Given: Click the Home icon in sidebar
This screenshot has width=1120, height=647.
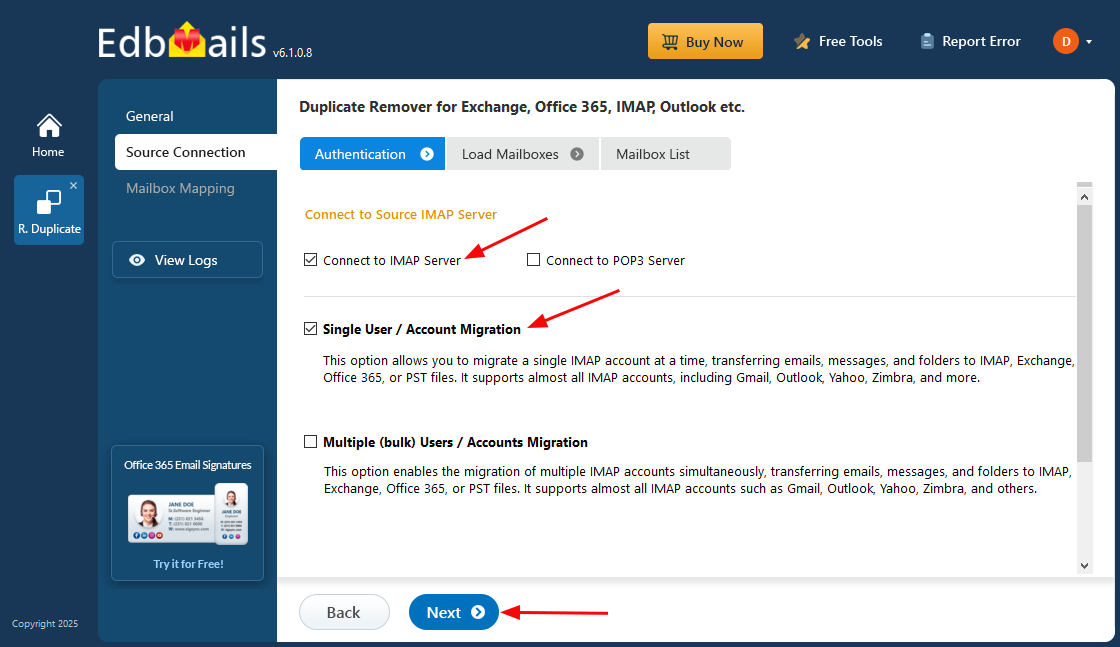Looking at the screenshot, I should [48, 126].
